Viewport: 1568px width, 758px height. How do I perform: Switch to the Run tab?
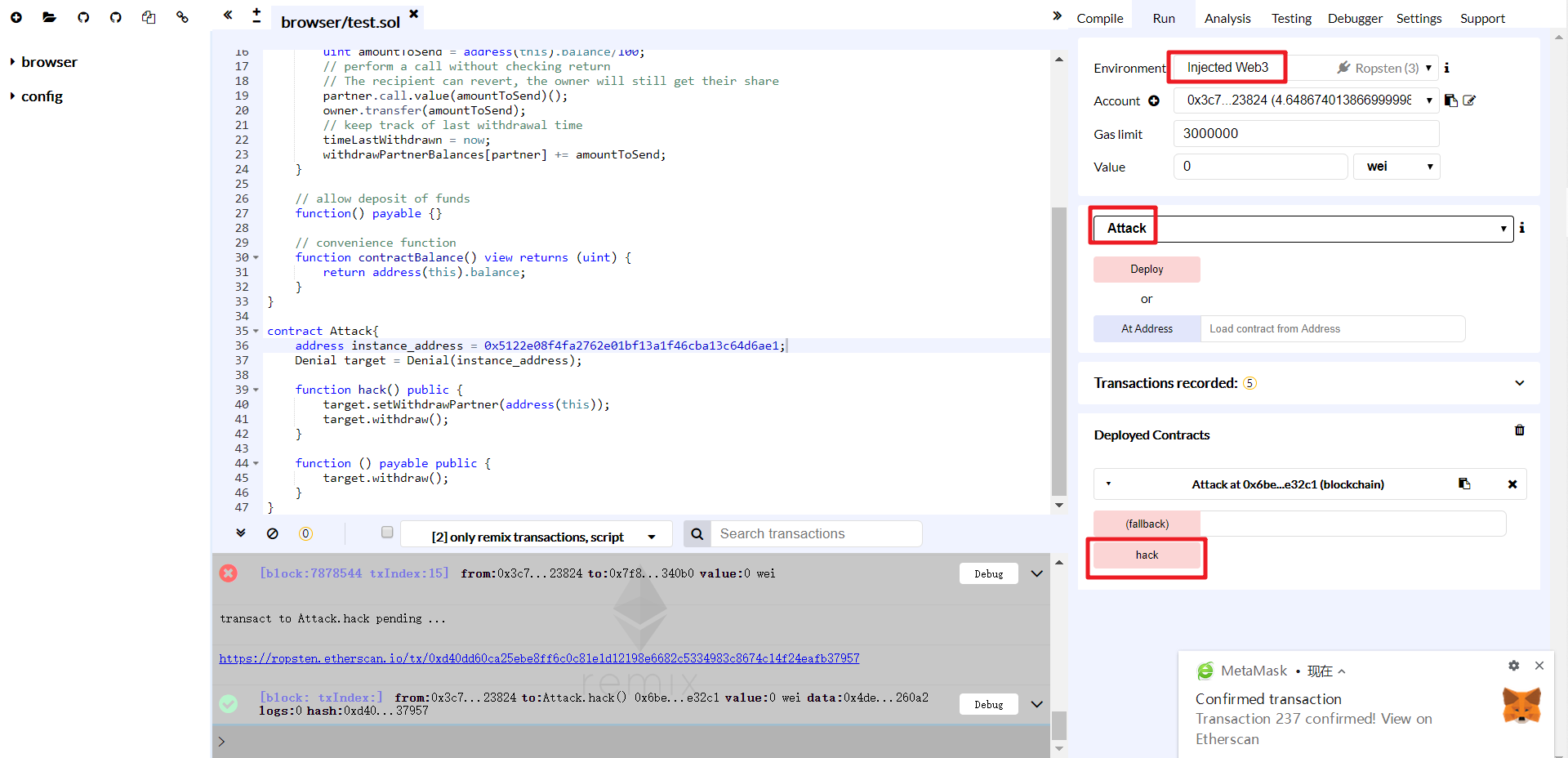1164,18
